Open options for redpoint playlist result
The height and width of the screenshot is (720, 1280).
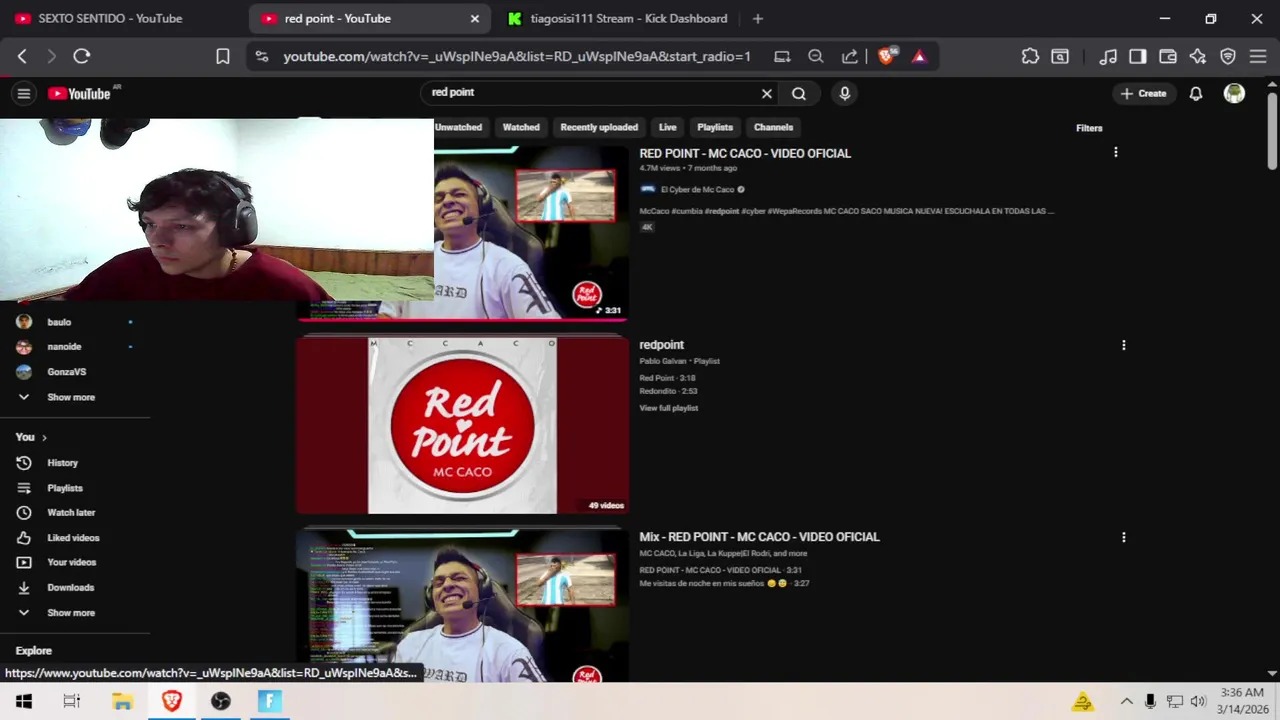tap(1124, 345)
